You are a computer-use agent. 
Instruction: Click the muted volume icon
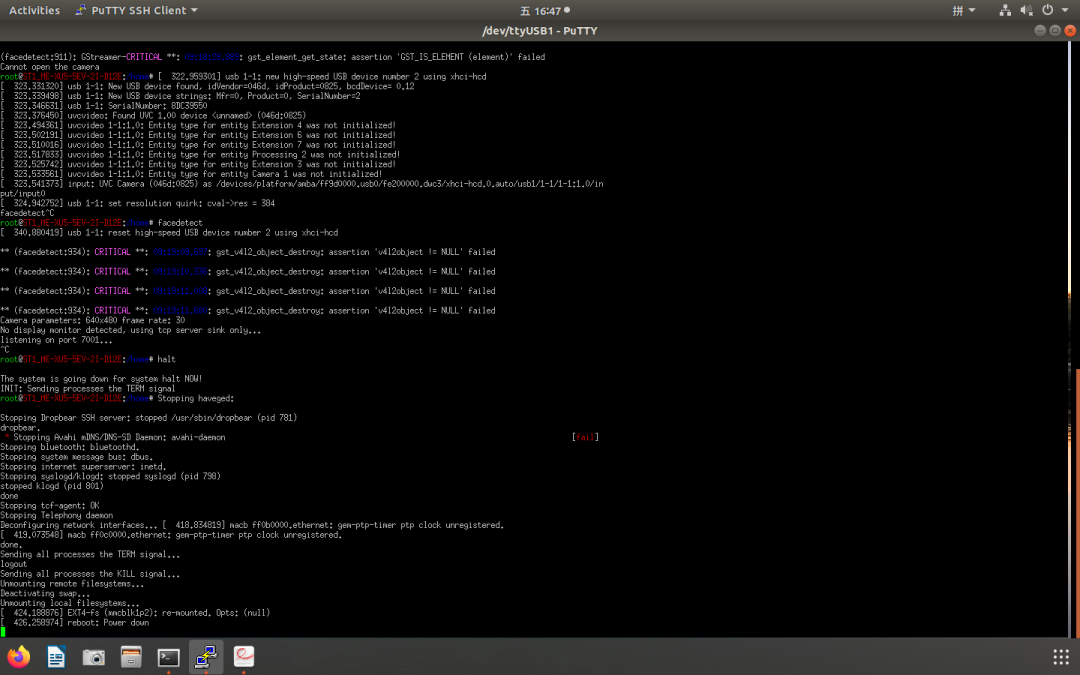[1026, 10]
